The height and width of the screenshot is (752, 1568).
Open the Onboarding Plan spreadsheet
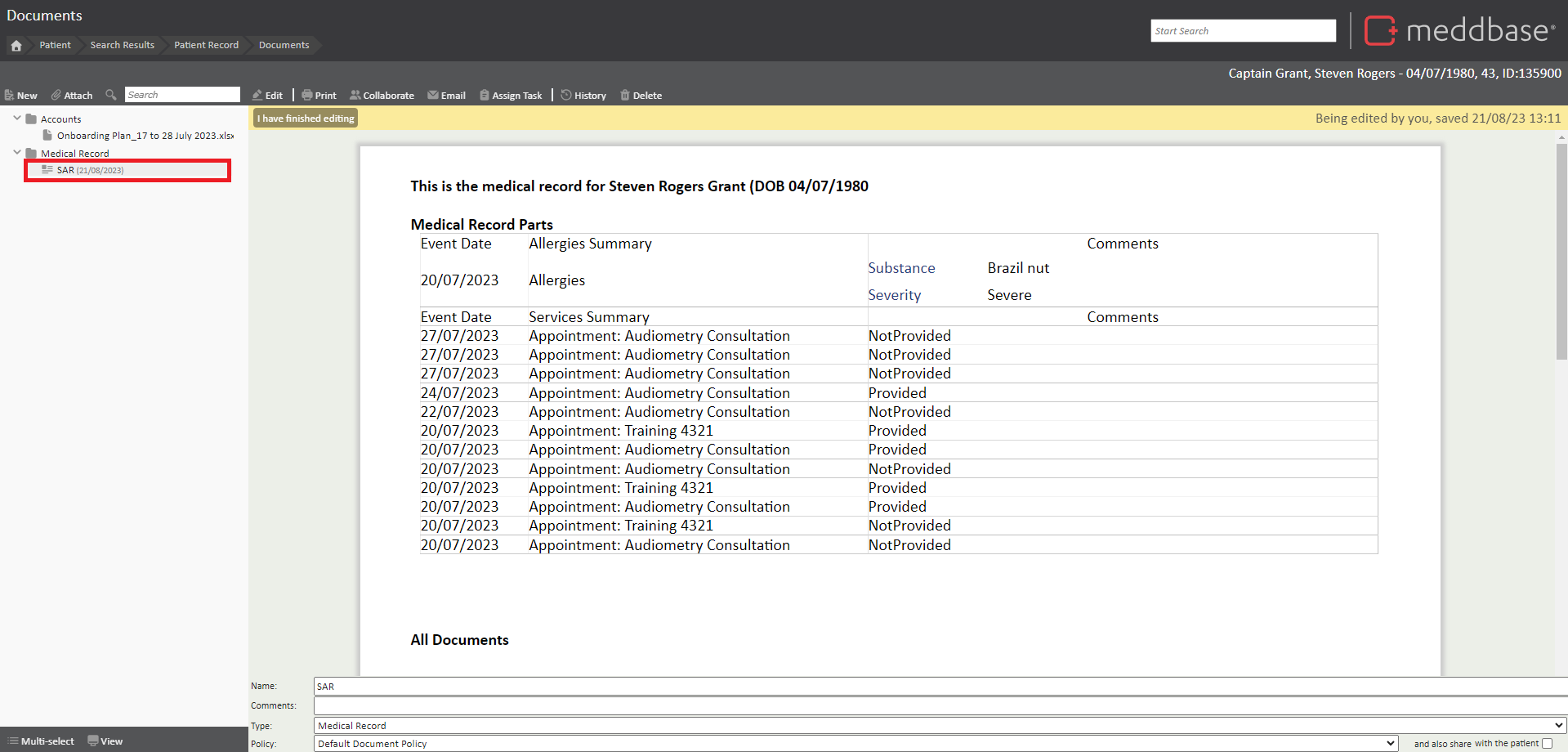[144, 135]
